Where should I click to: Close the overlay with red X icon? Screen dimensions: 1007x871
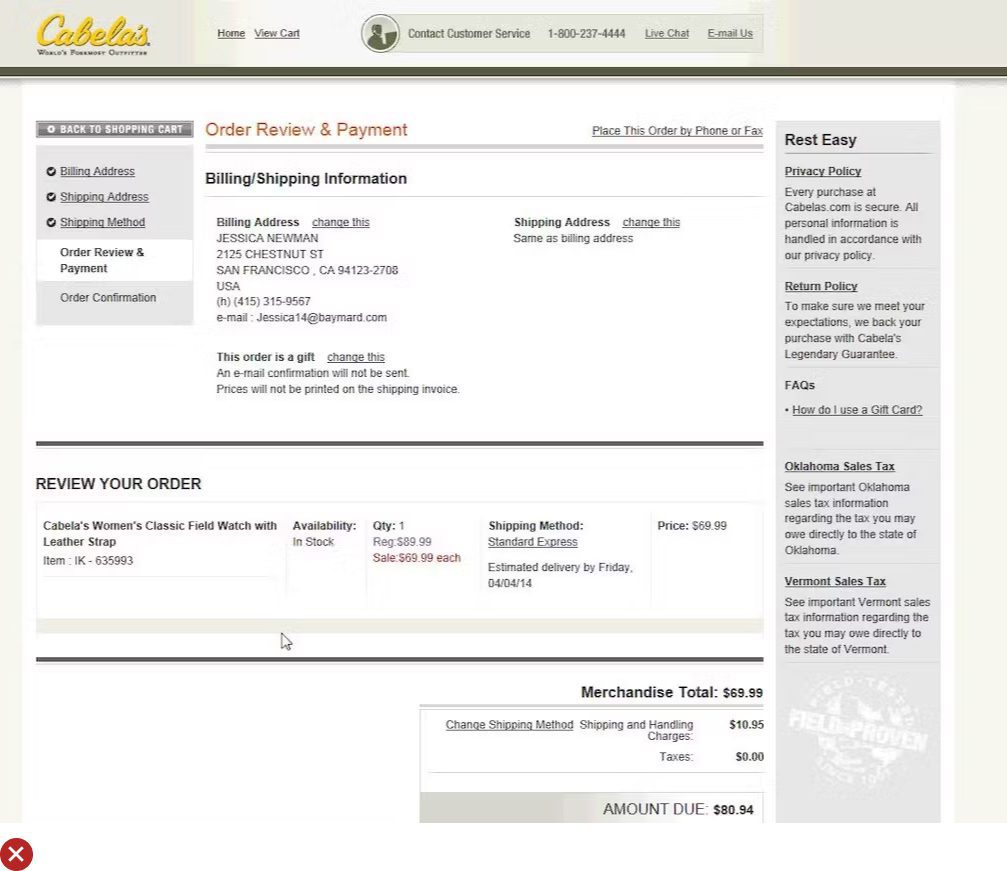tap(16, 854)
